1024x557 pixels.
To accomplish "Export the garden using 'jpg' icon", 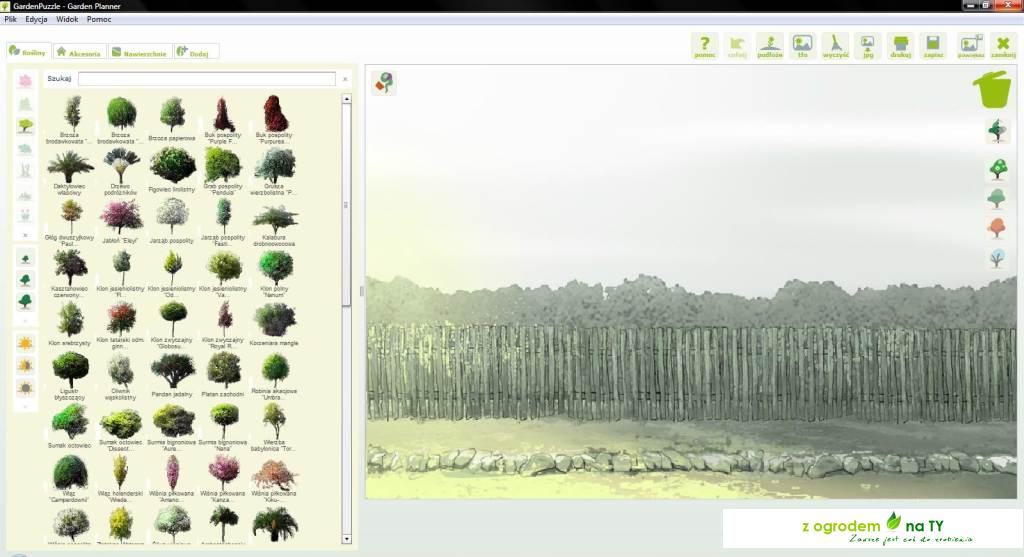I will tap(867, 46).
